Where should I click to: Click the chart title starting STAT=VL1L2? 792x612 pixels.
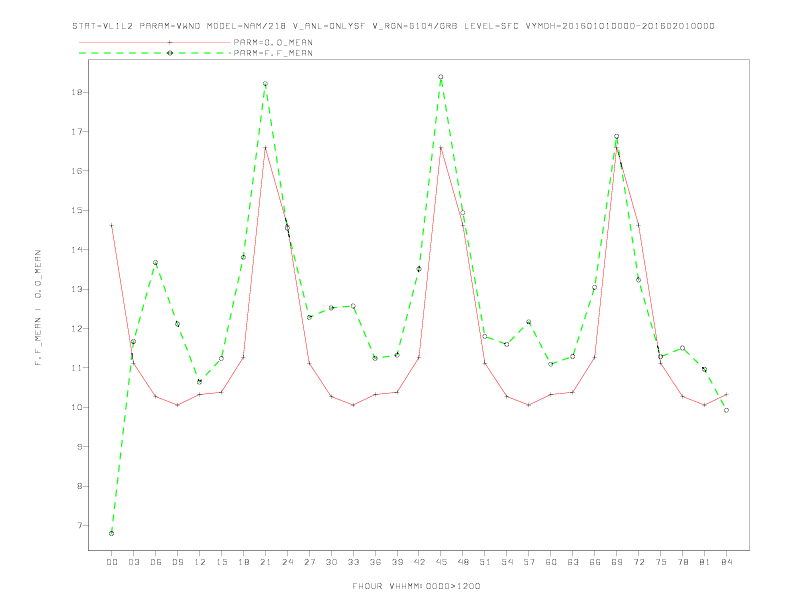(x=393, y=26)
